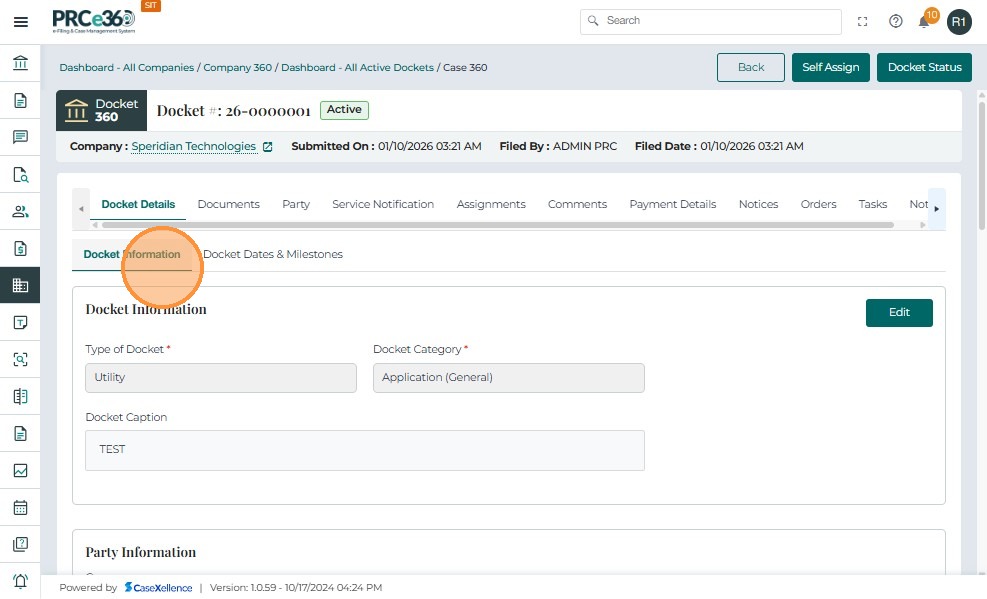Open the Comments tab
The height and width of the screenshot is (599, 987).
(x=577, y=204)
